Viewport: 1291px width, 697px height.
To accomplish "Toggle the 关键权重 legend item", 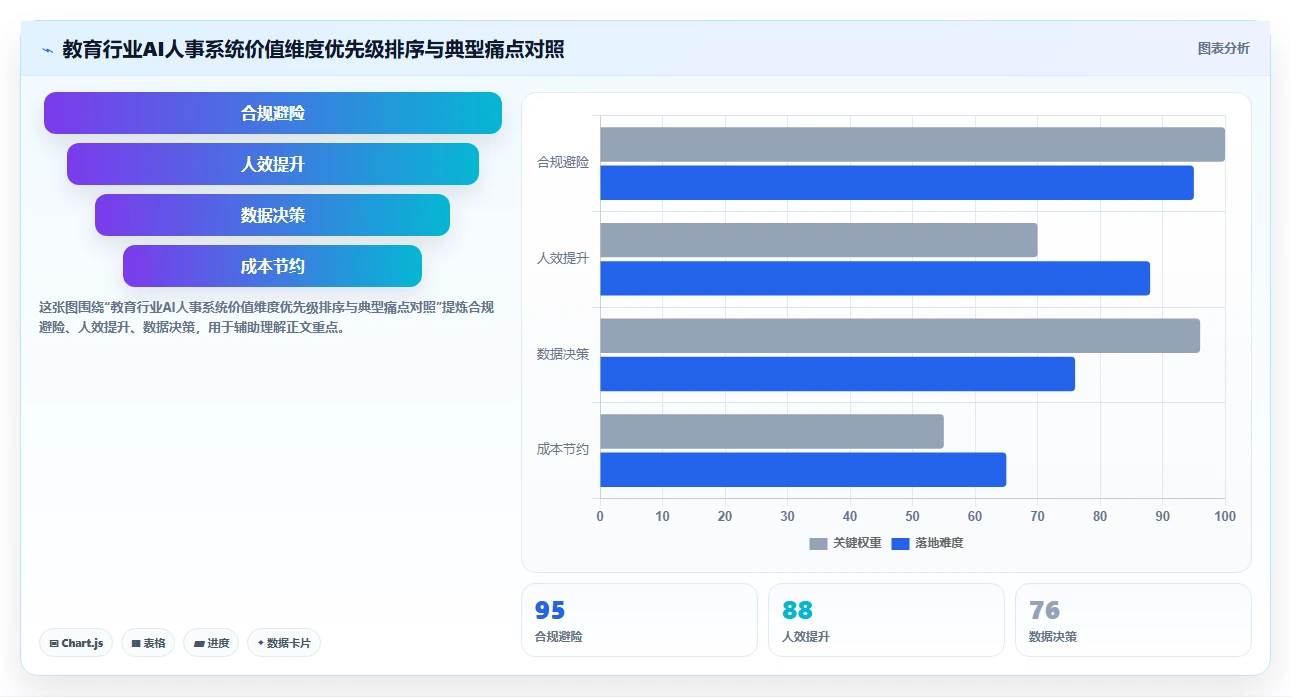I will 846,543.
